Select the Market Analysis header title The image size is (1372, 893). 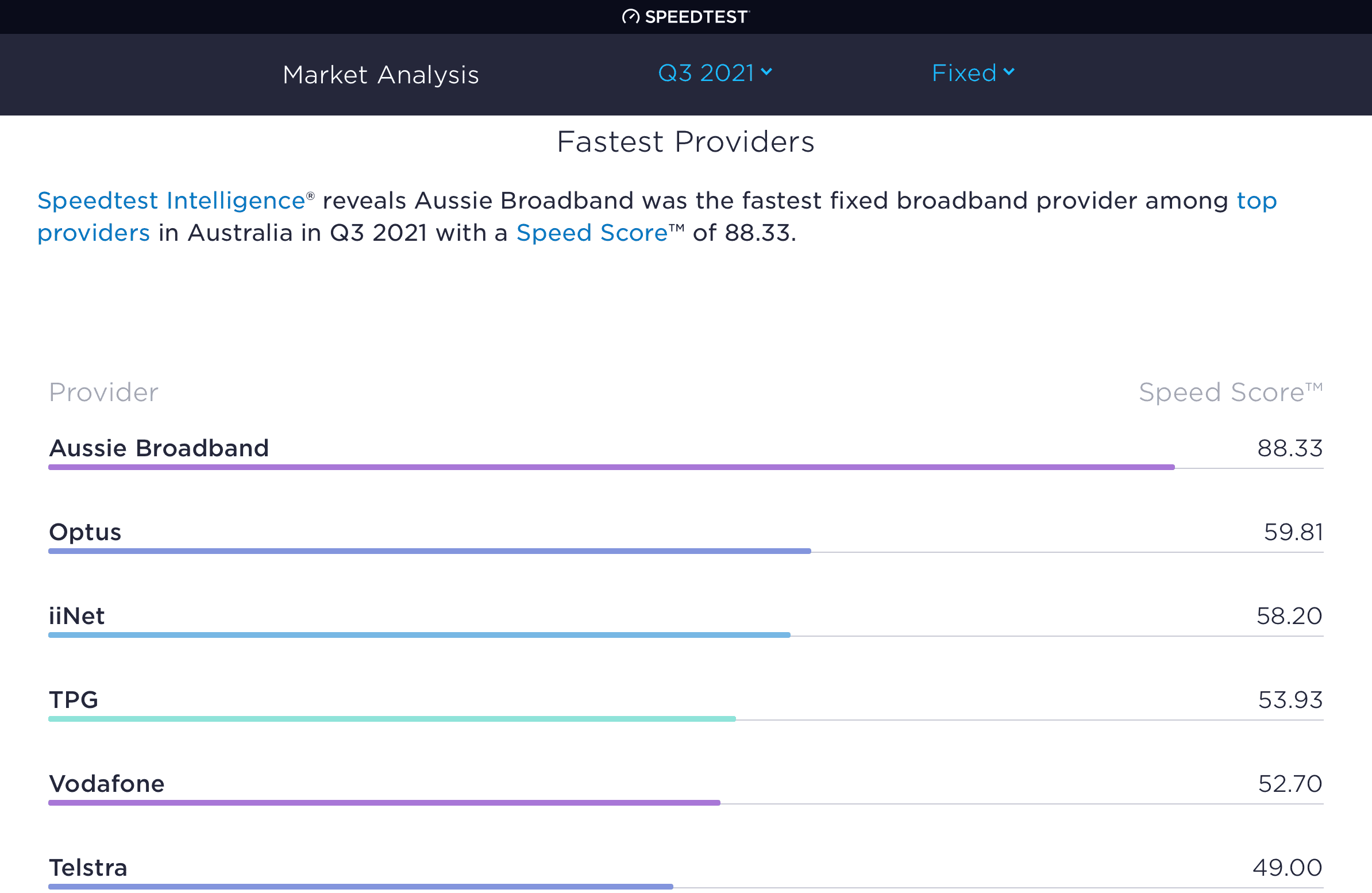click(x=380, y=75)
